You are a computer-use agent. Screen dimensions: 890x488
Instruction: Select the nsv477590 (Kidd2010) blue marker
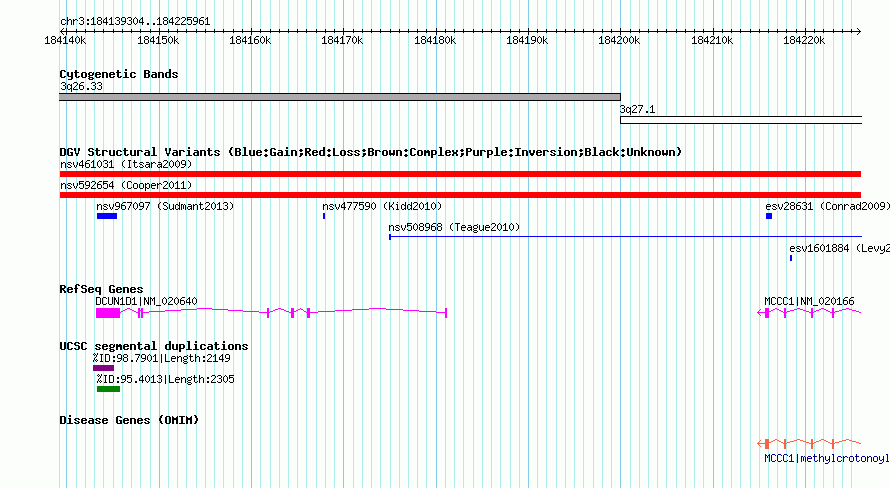(324, 216)
